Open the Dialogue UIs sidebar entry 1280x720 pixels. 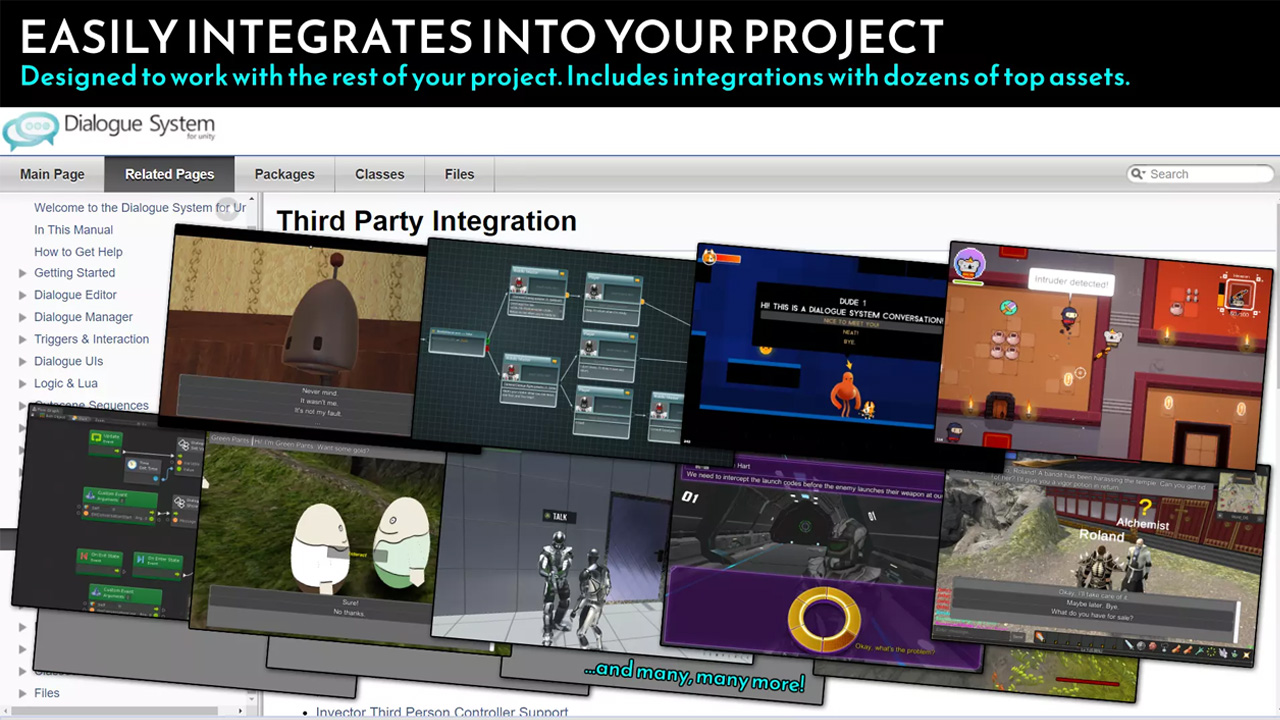click(68, 361)
